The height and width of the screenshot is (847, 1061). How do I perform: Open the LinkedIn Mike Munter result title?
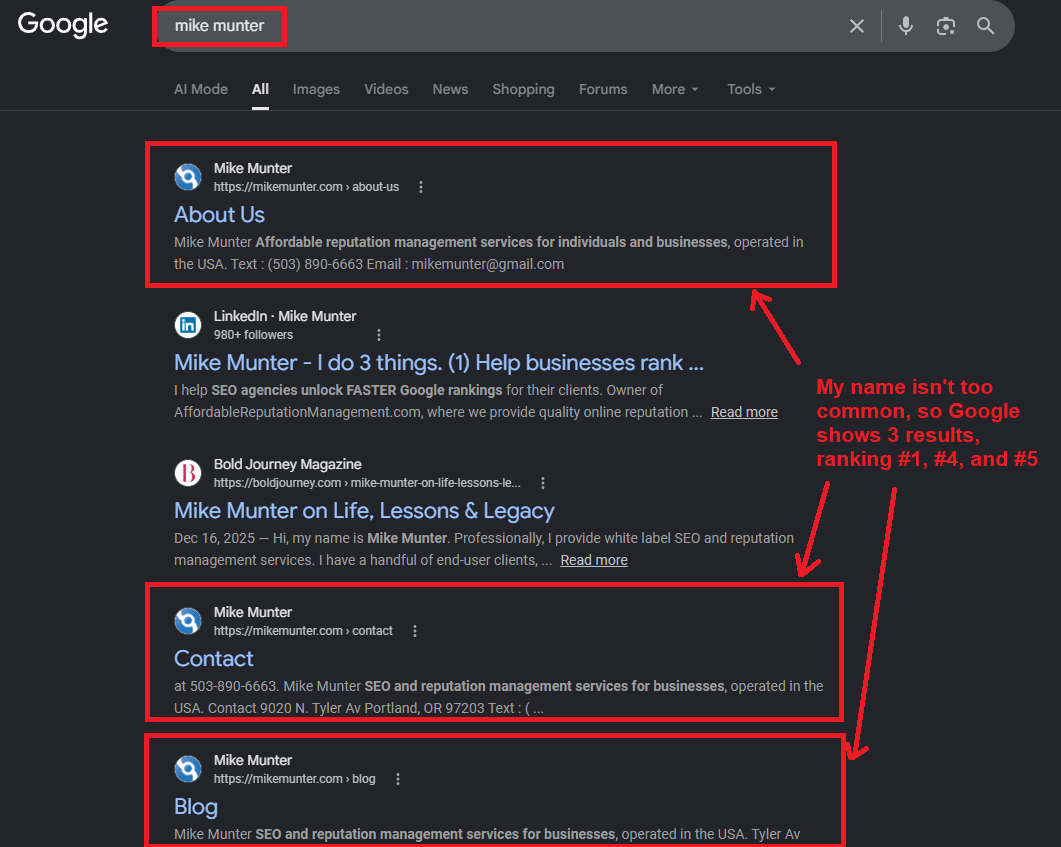(438, 363)
